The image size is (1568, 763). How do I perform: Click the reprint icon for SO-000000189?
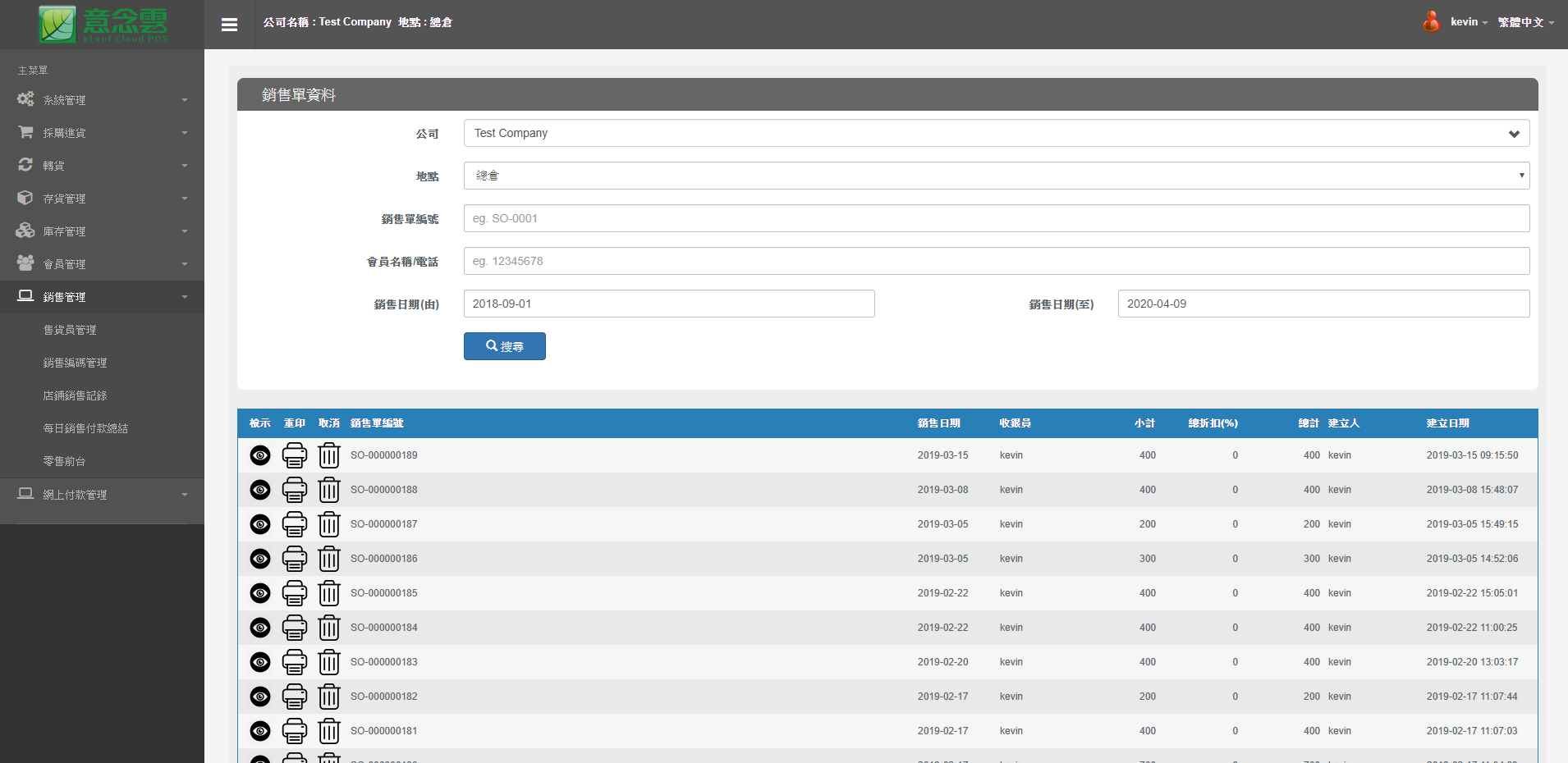(x=295, y=455)
